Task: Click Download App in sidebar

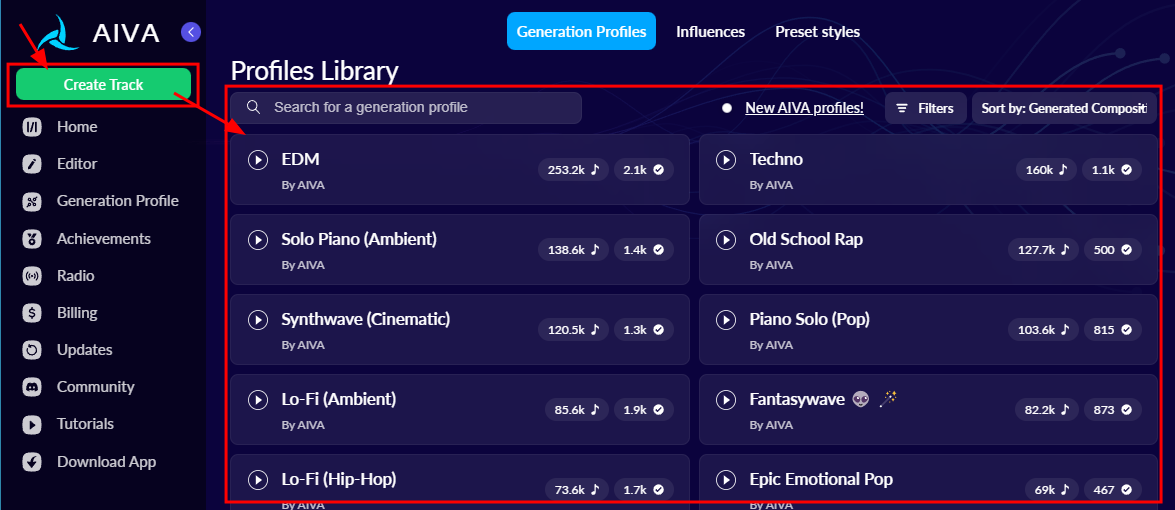Action: [x=106, y=461]
